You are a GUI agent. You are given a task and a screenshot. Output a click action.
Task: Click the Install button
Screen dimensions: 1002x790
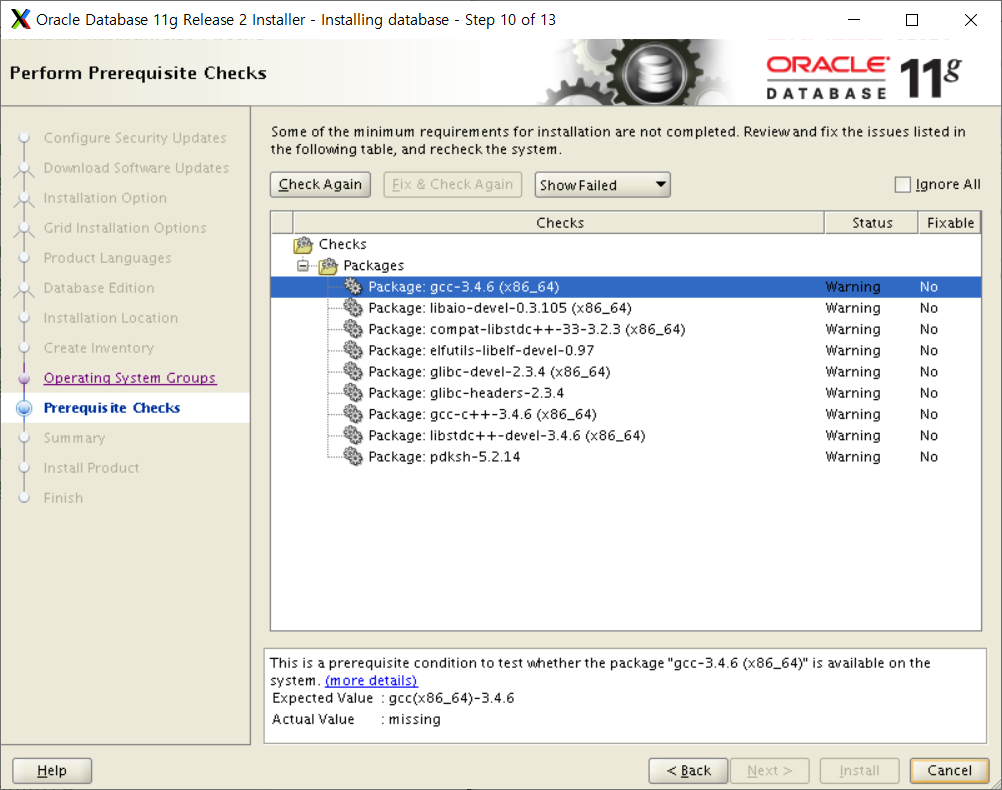[859, 770]
